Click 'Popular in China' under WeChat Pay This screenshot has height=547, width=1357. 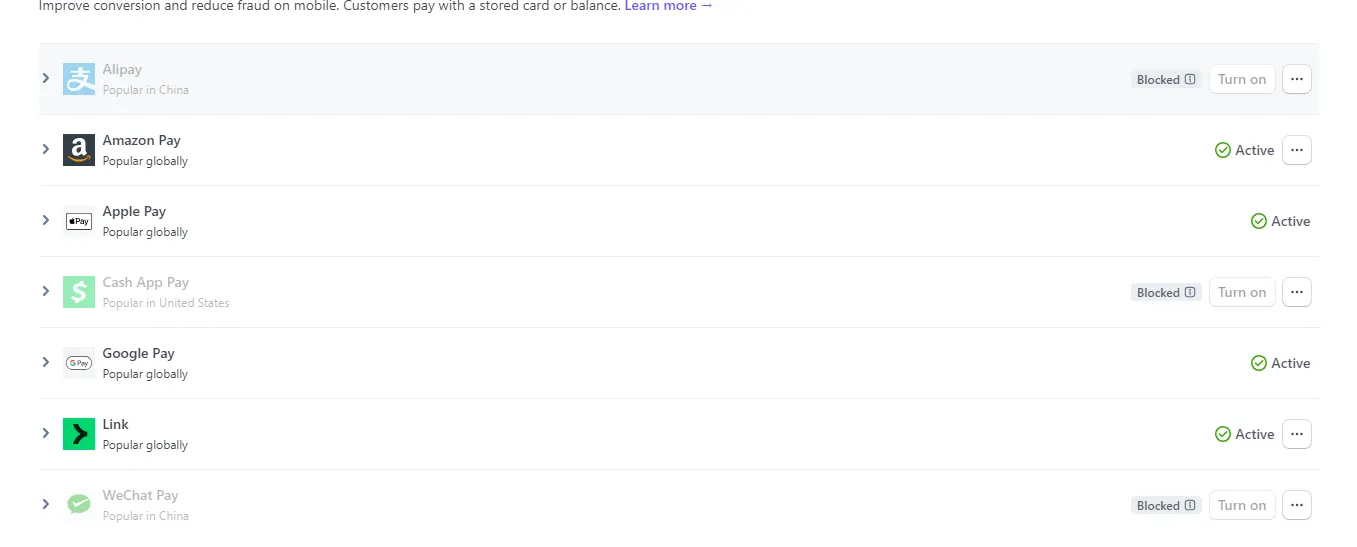tap(145, 516)
